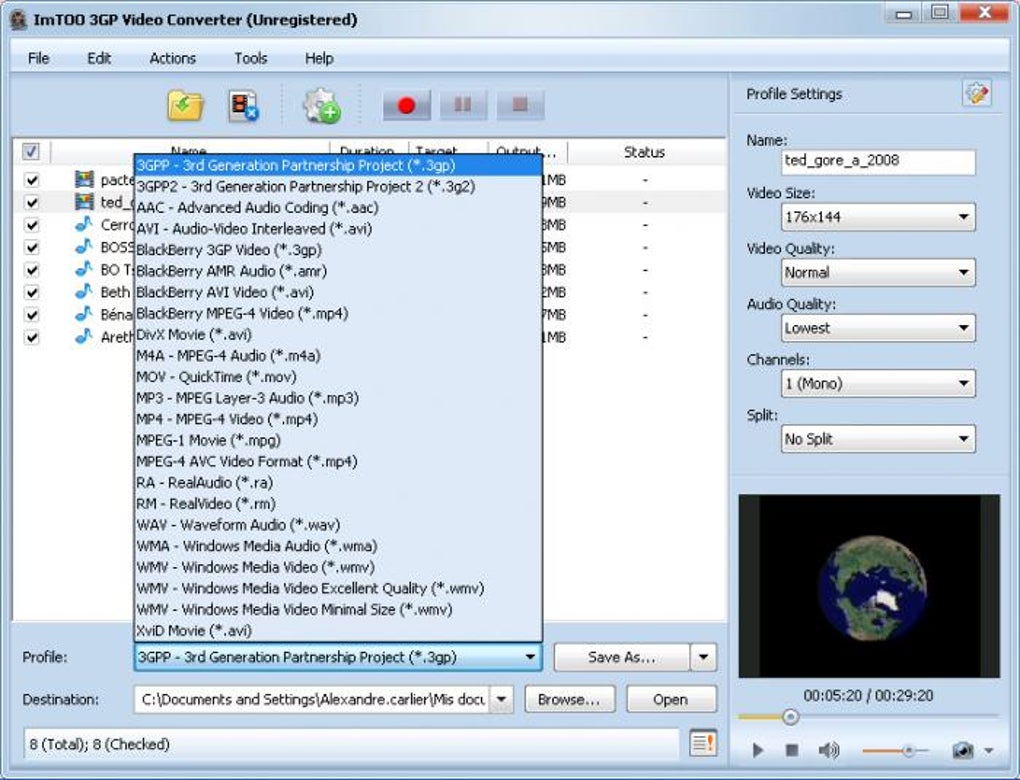Start conversion with the red record button
This screenshot has height=780, width=1020.
tap(407, 105)
